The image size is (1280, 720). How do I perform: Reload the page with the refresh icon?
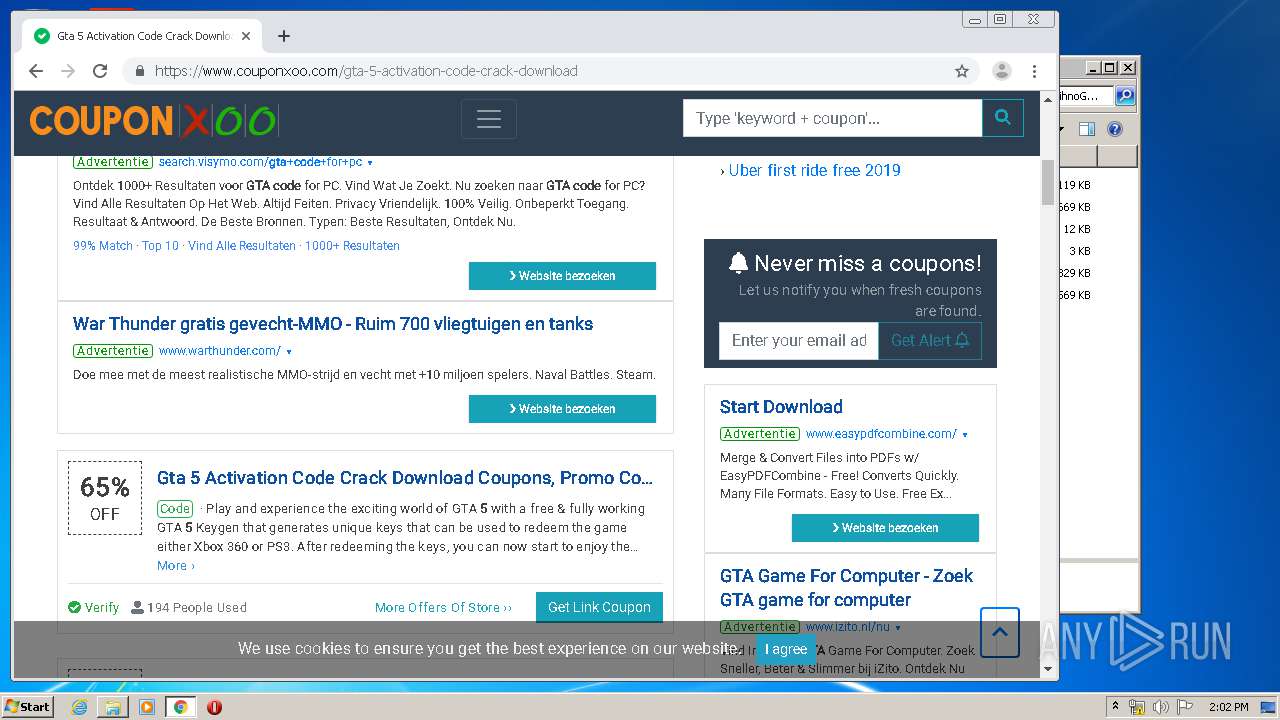pos(100,71)
